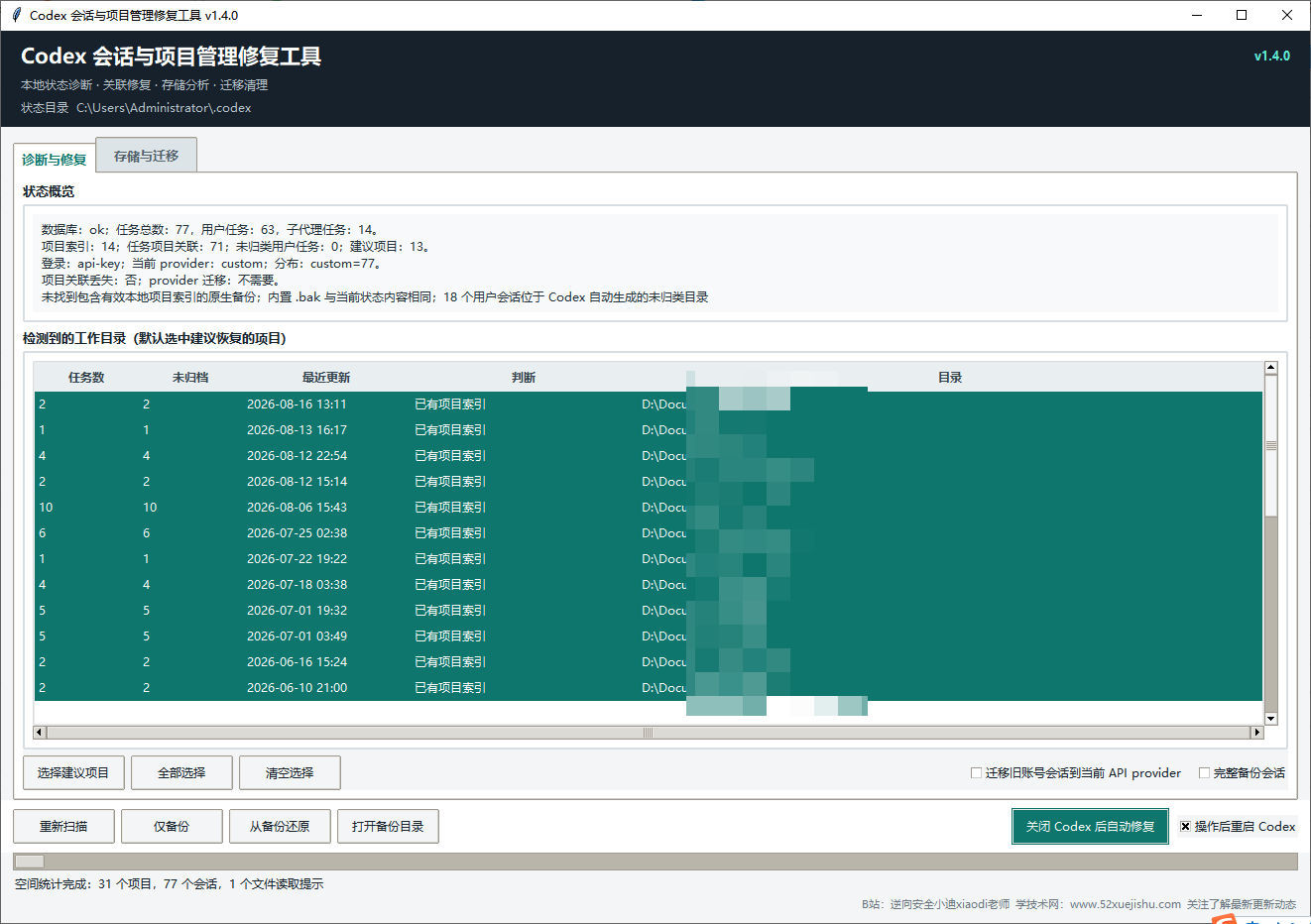
Task: Select the row dated 2026-07-25 02:38
Action: 649,533
